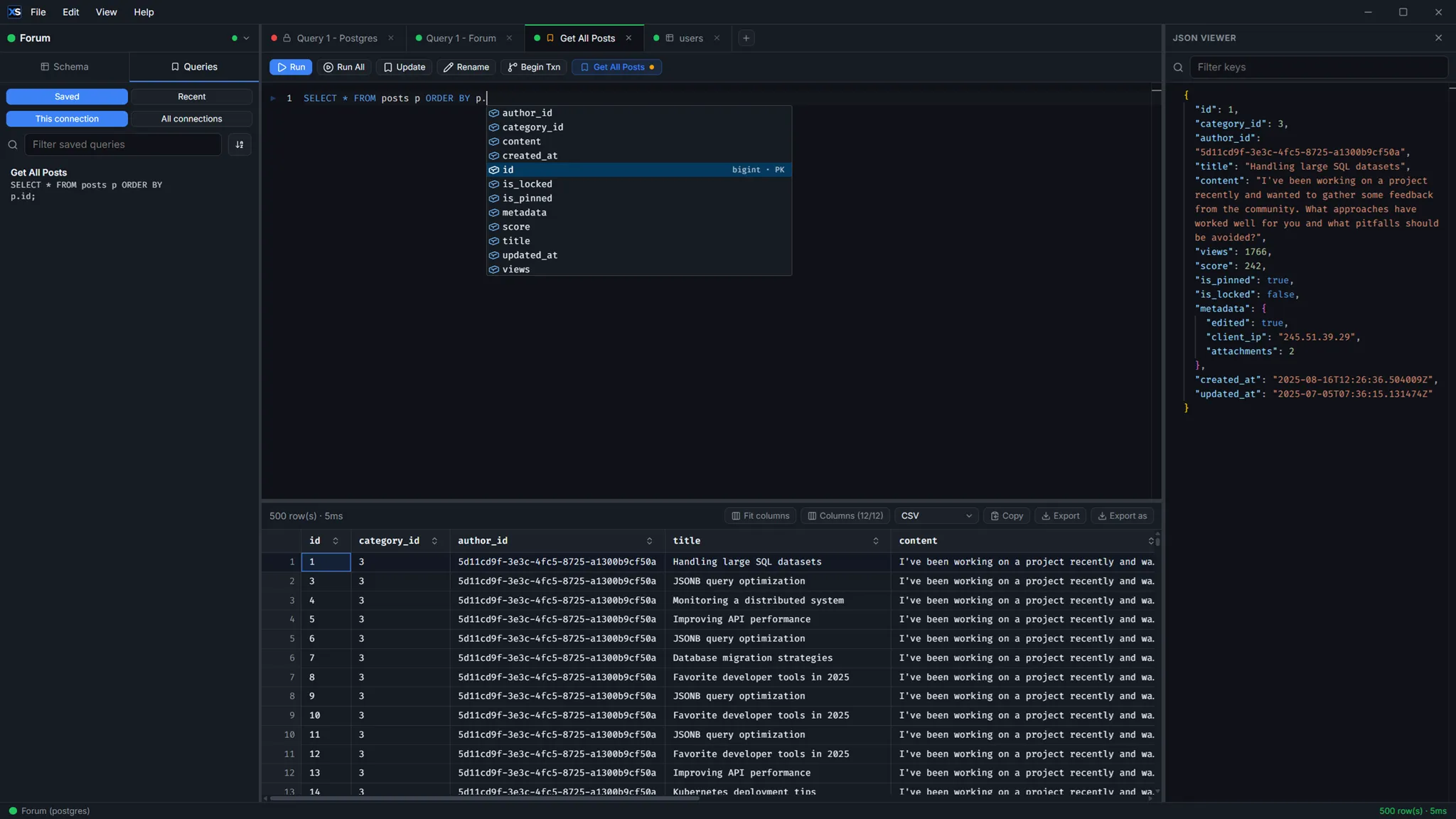Screen dimensions: 1456x819
Task: Sort by the category_id column arrows
Action: coord(434,541)
